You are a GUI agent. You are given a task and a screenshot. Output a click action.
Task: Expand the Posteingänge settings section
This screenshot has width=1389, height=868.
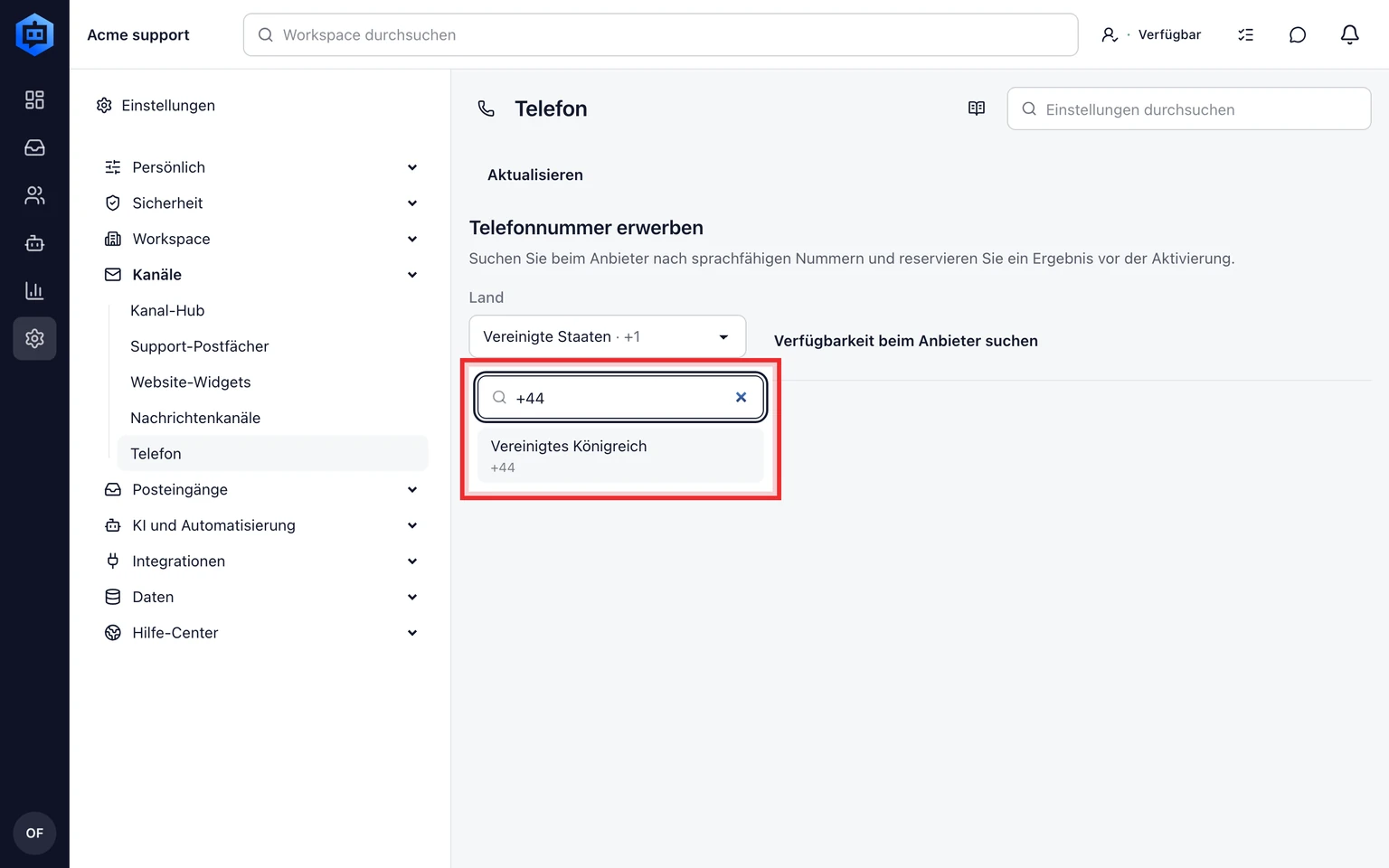click(x=262, y=489)
